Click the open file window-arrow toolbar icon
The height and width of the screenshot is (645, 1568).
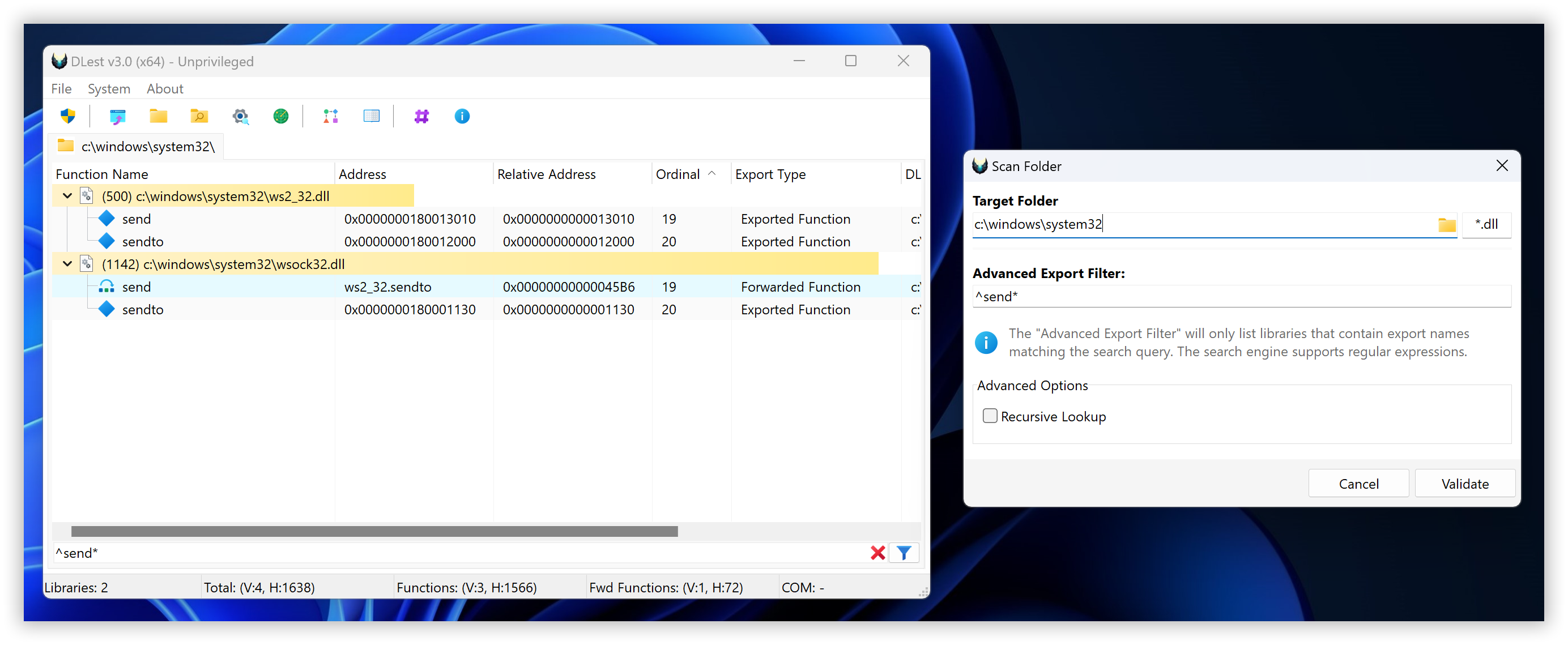pos(117,116)
